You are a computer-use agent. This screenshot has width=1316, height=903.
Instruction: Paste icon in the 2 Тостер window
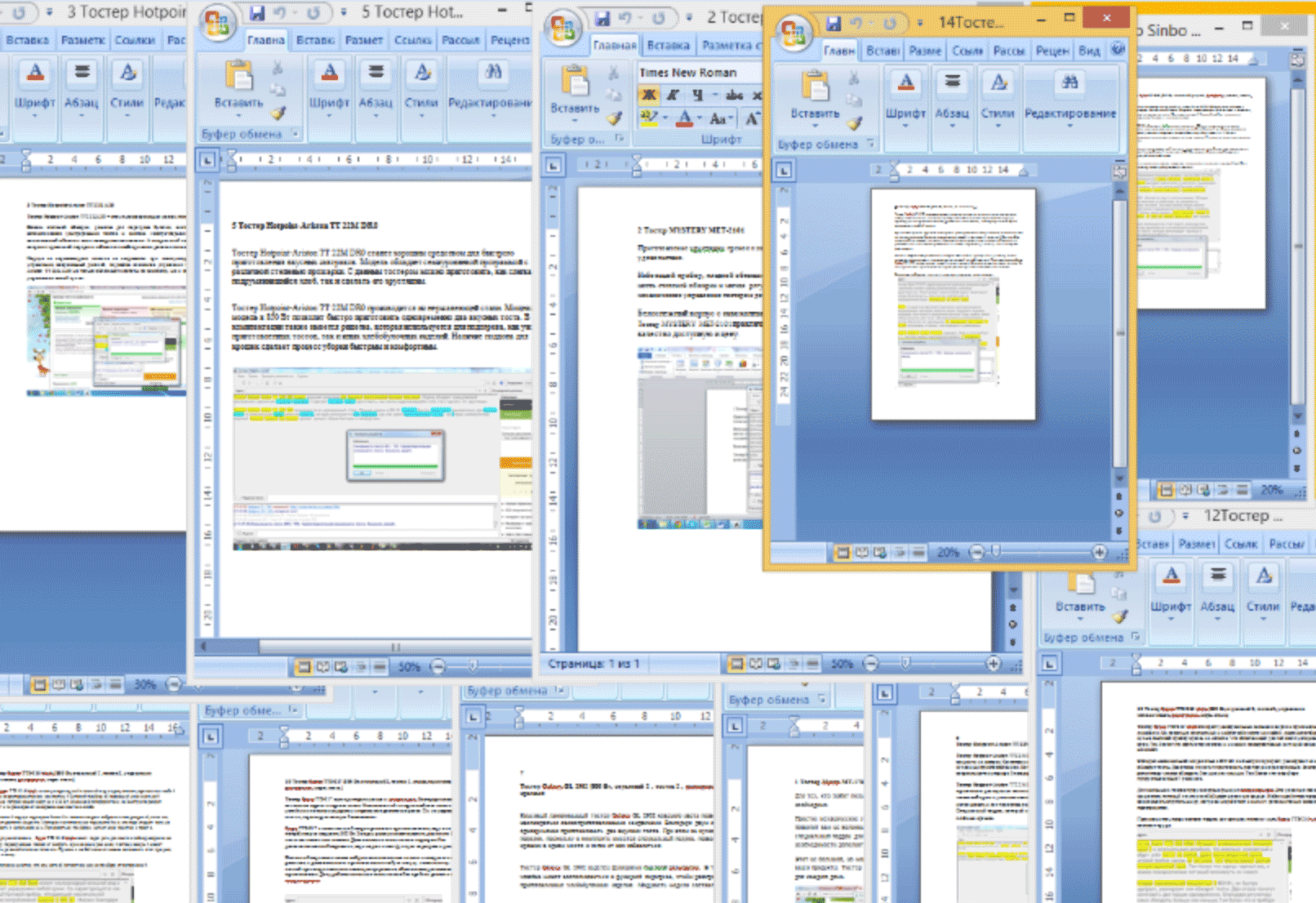575,80
